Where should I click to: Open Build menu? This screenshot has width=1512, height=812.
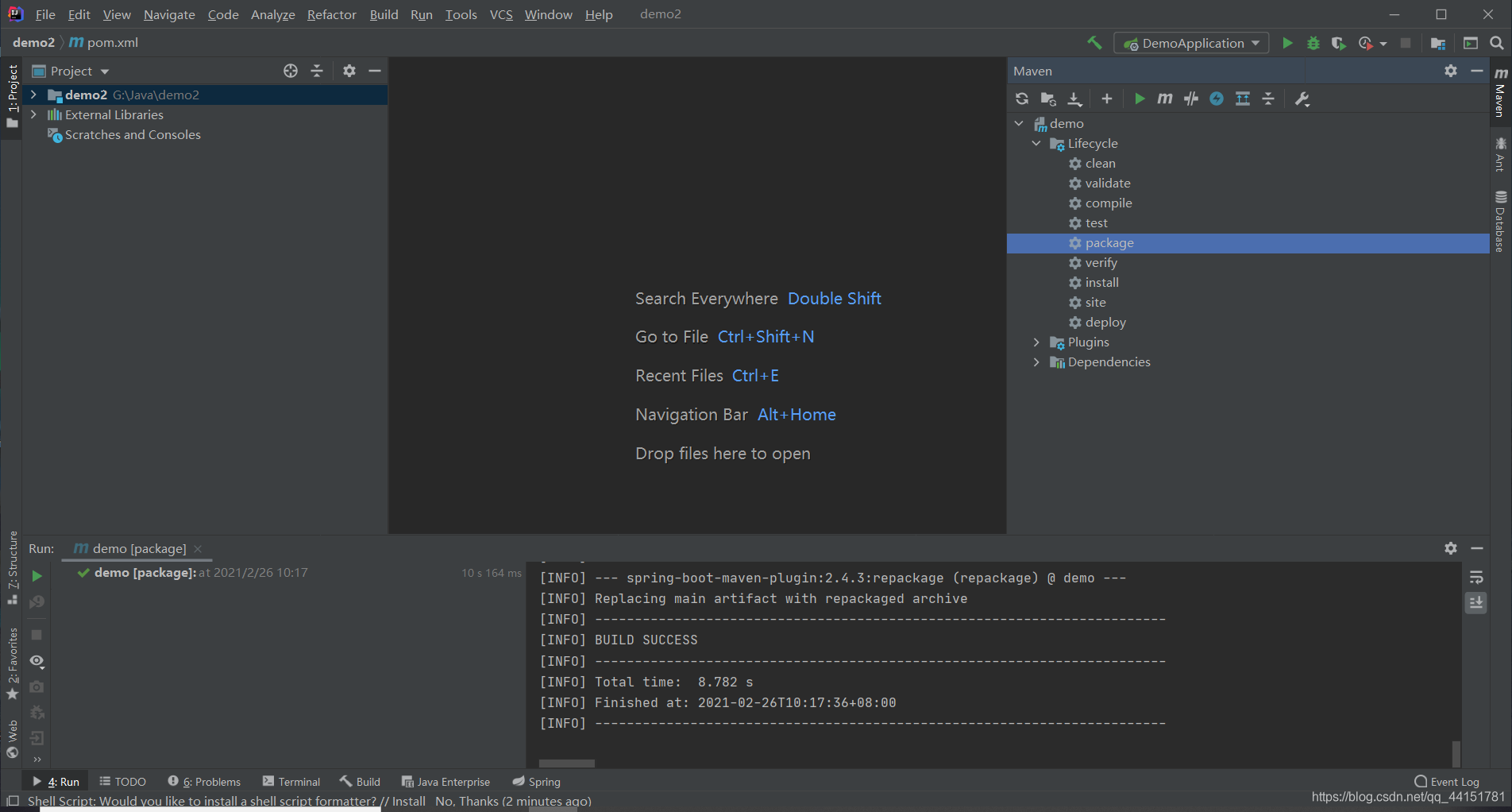pyautogui.click(x=384, y=14)
